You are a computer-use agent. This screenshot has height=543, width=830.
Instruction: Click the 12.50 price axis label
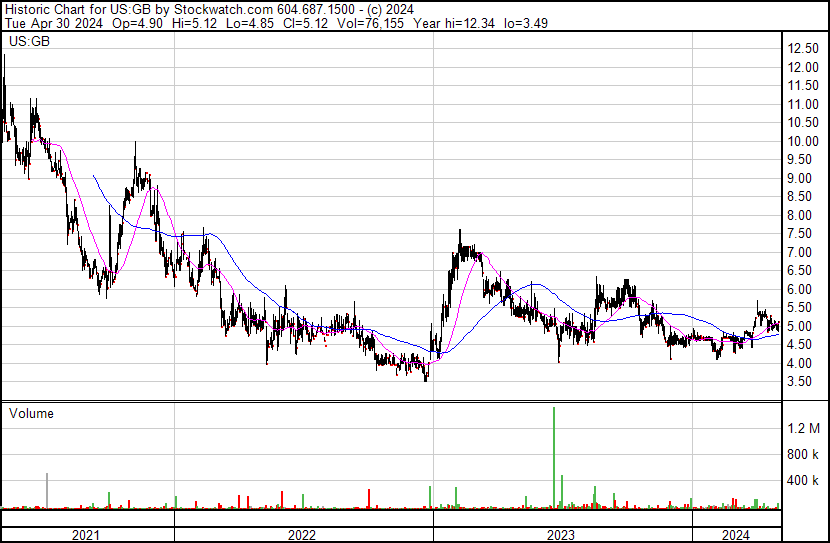coord(803,49)
